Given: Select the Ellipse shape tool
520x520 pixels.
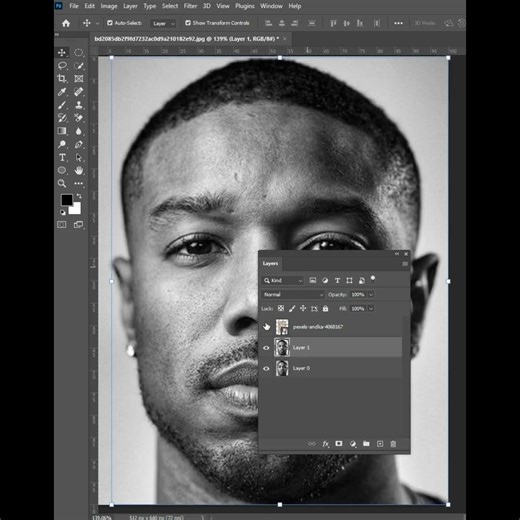Looking at the screenshot, I should (x=62, y=171).
